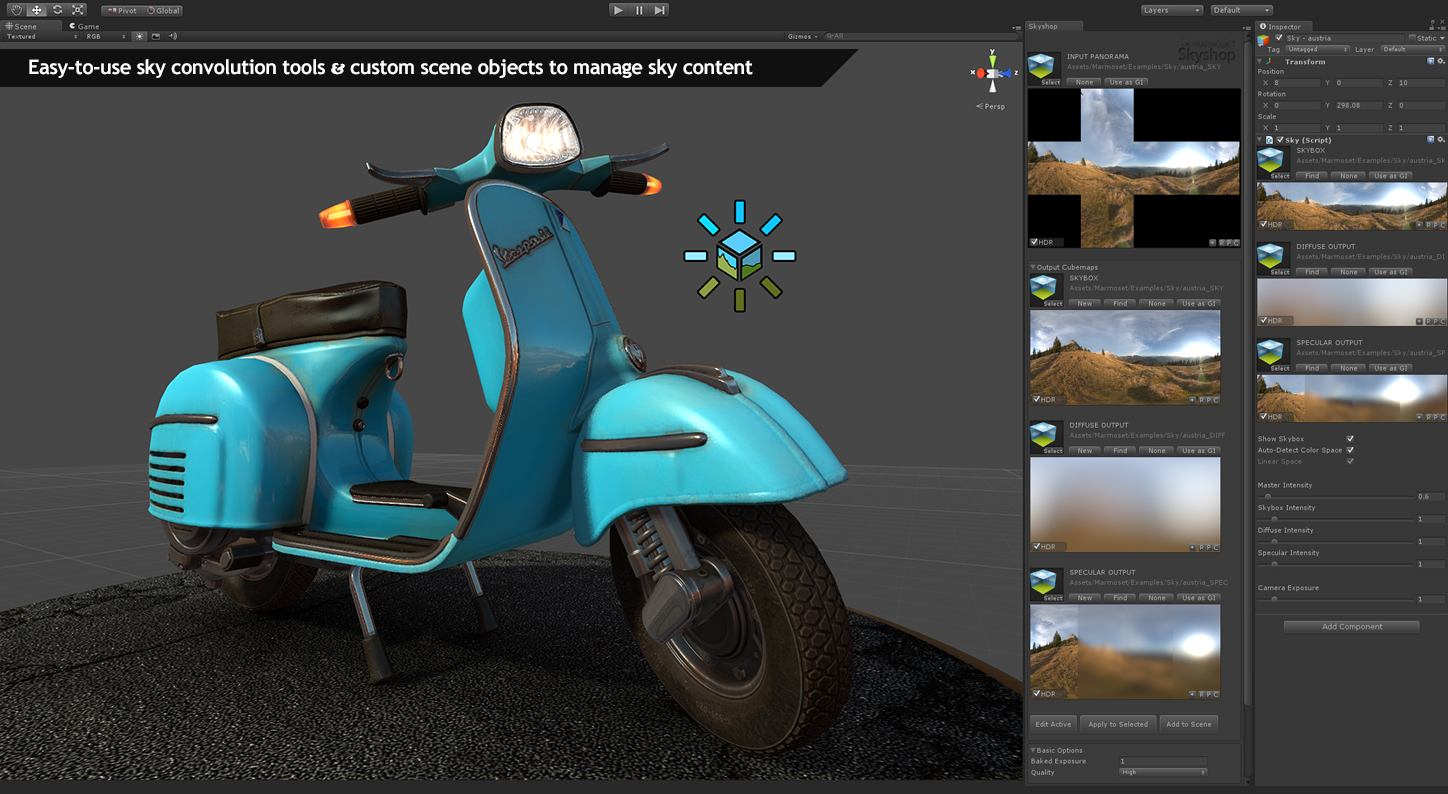The image size is (1448, 794).
Task: Click None button under Input Panorama
Action: [x=1084, y=82]
